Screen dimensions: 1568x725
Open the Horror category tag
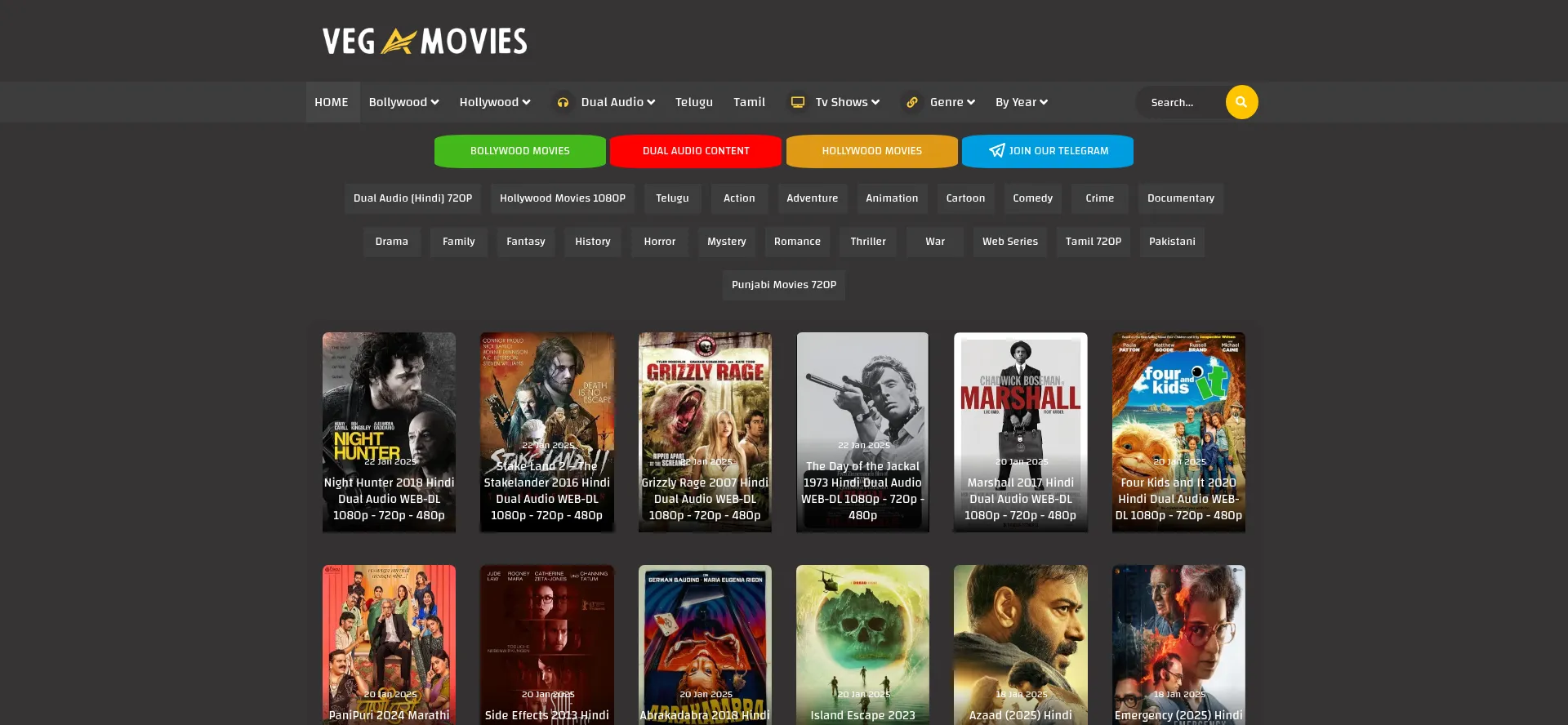pyautogui.click(x=660, y=242)
